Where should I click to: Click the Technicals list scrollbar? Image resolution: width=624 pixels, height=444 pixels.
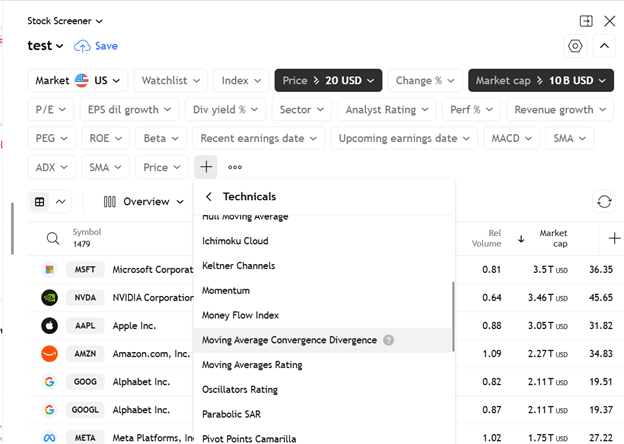pyautogui.click(x=453, y=315)
